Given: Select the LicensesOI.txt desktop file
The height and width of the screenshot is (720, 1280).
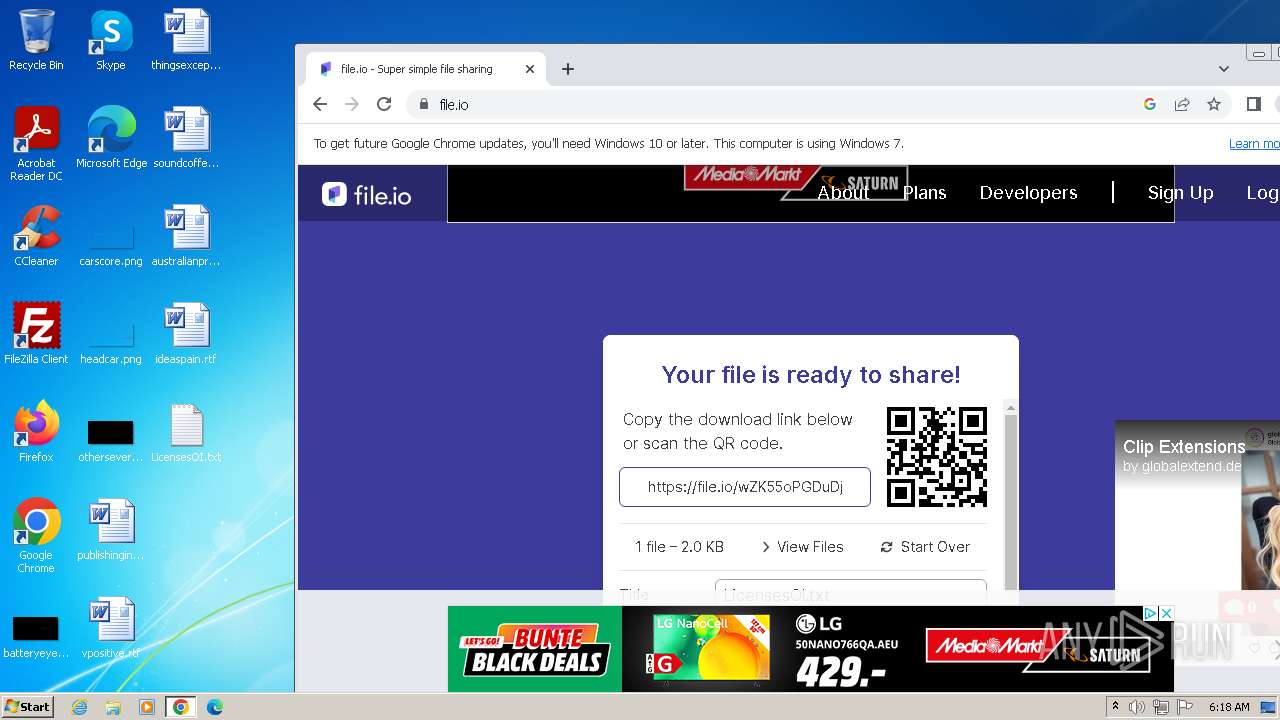Looking at the screenshot, I should [186, 432].
